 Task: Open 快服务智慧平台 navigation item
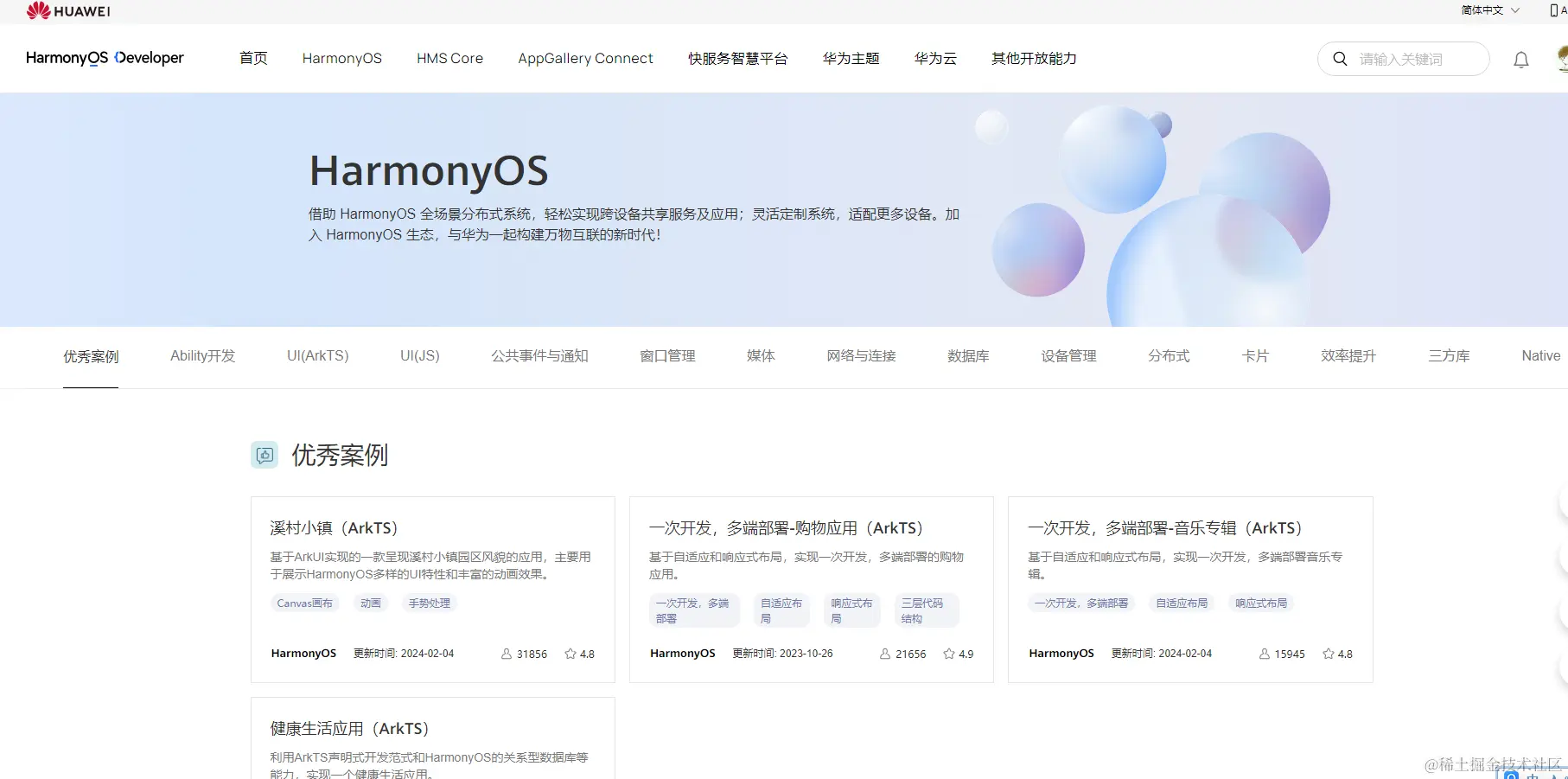point(738,58)
